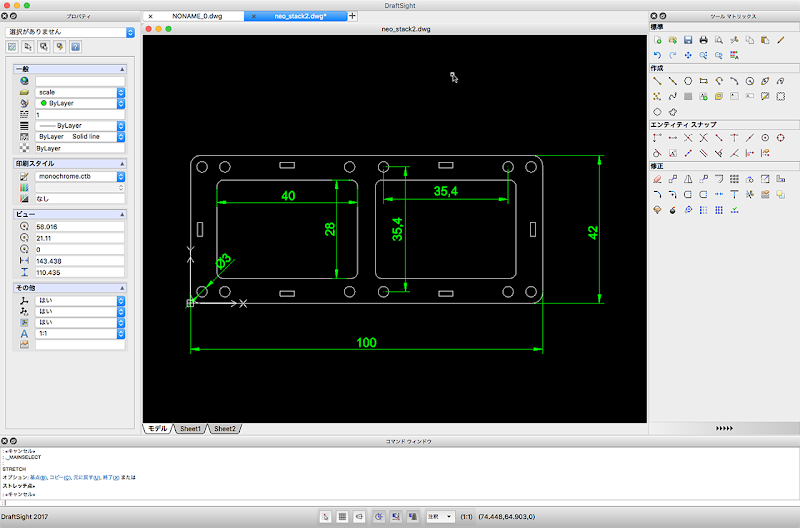Click the Tangent entity snap icon
Viewport: 800px width, 528px height.
point(657,153)
